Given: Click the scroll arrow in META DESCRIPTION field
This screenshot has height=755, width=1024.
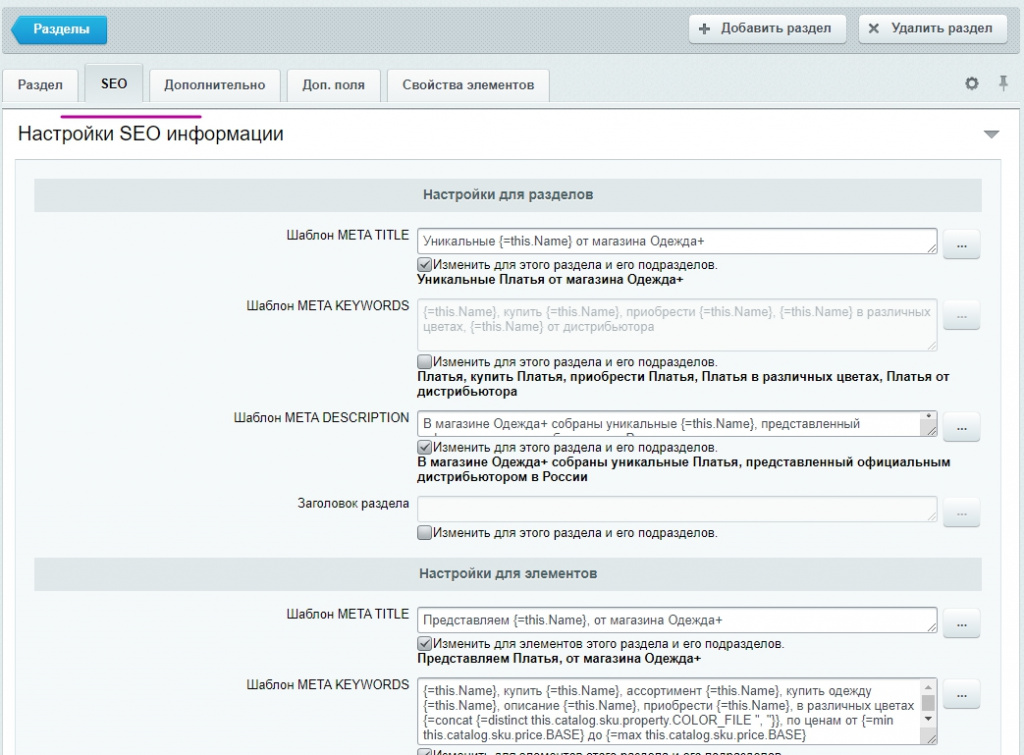Looking at the screenshot, I should (x=928, y=416).
